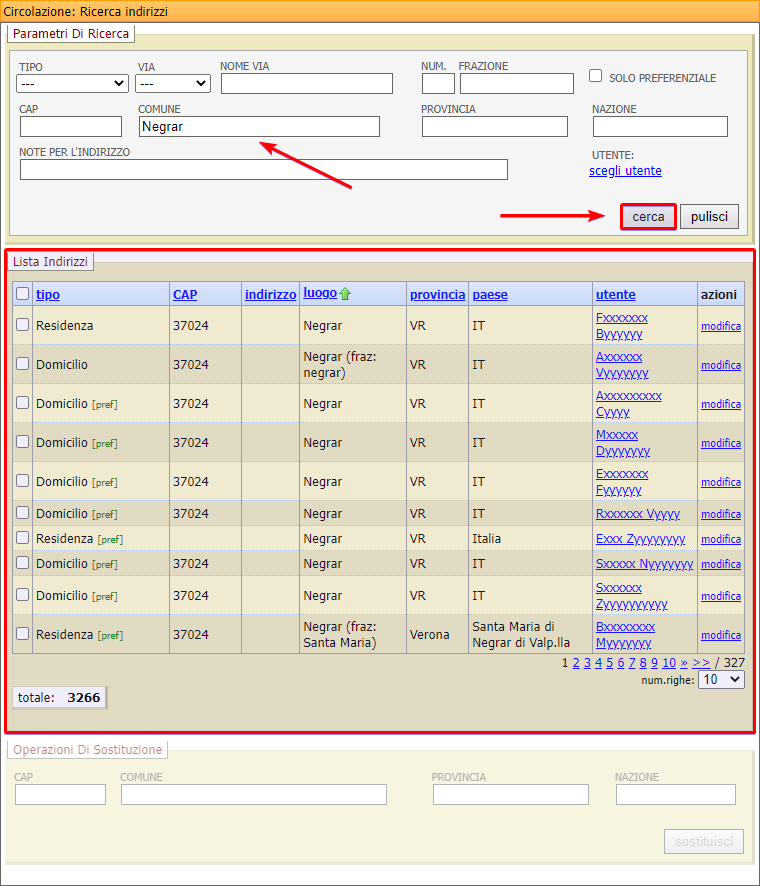The width and height of the screenshot is (760, 886).
Task: Enable the Solo Preferenziale checkbox
Action: pyautogui.click(x=596, y=76)
